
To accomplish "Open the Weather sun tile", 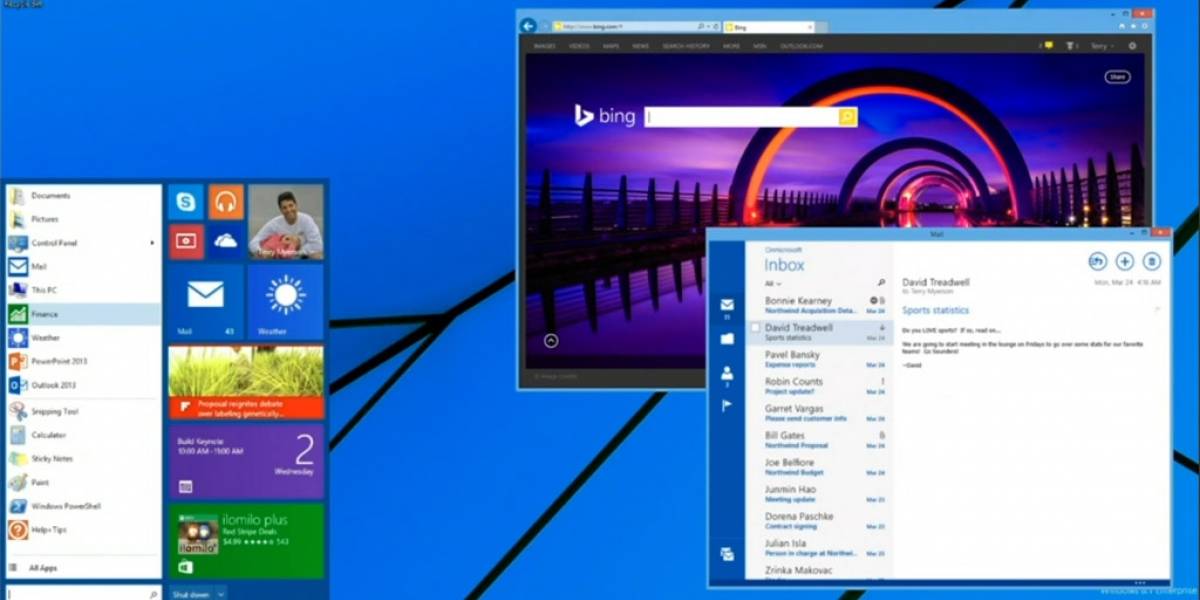I will click(x=286, y=301).
